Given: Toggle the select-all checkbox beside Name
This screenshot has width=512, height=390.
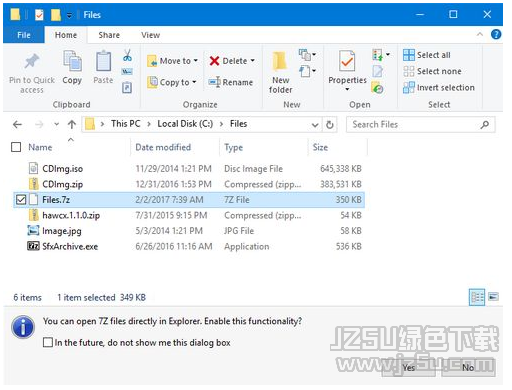Looking at the screenshot, I should [16, 147].
